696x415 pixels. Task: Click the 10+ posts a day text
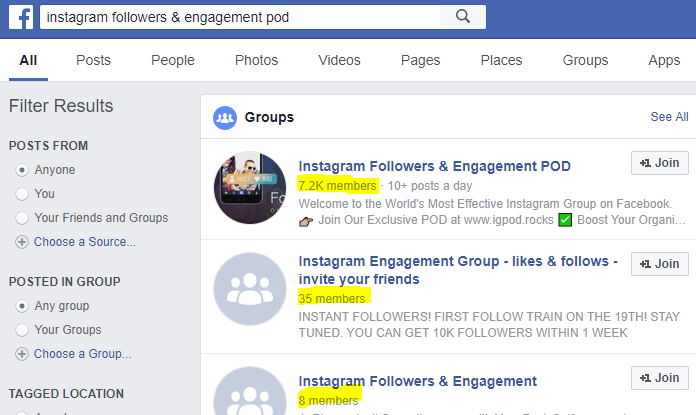pyautogui.click(x=430, y=186)
